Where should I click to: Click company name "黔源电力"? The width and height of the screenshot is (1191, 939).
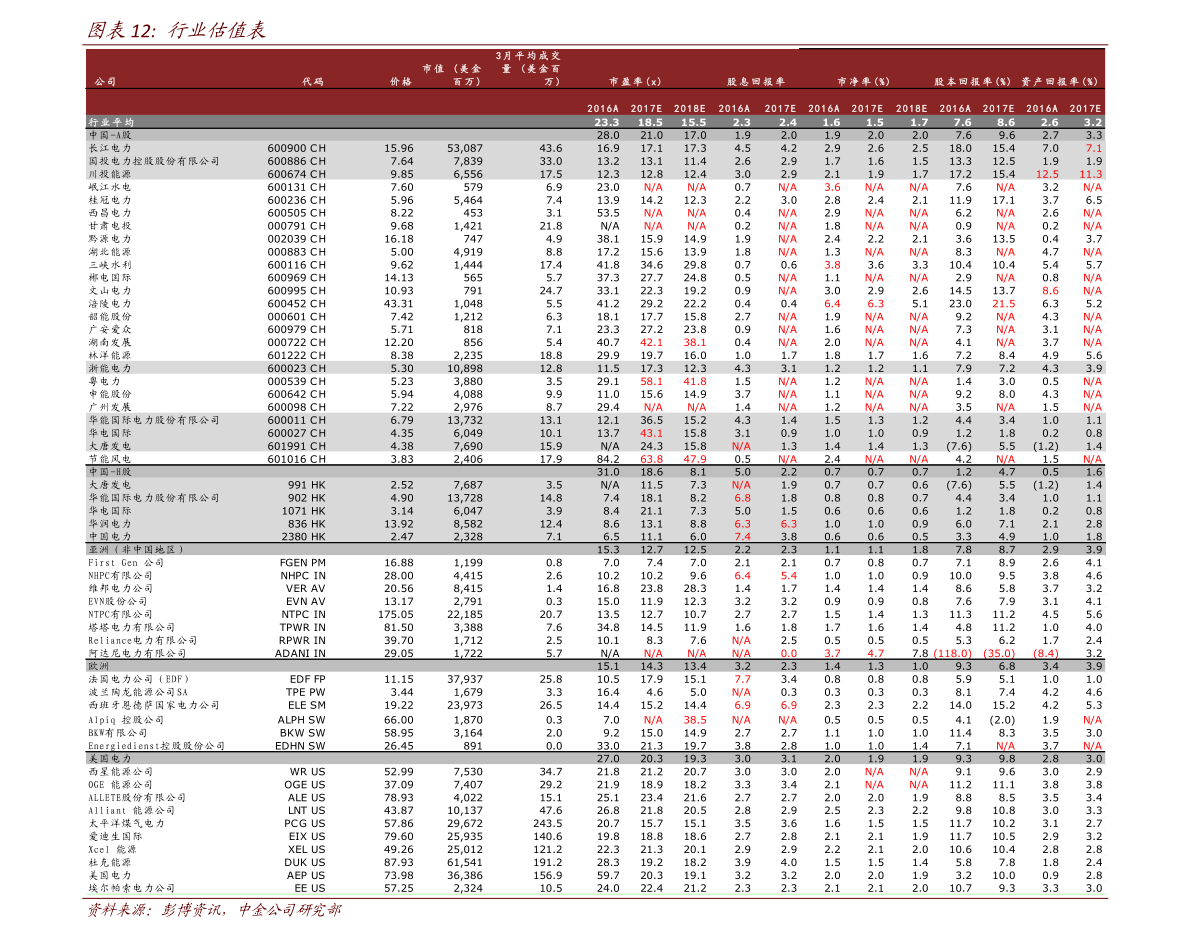[110, 239]
